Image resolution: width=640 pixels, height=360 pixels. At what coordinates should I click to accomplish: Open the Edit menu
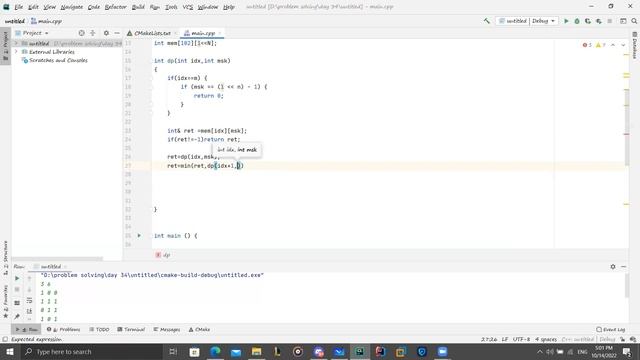(33, 7)
